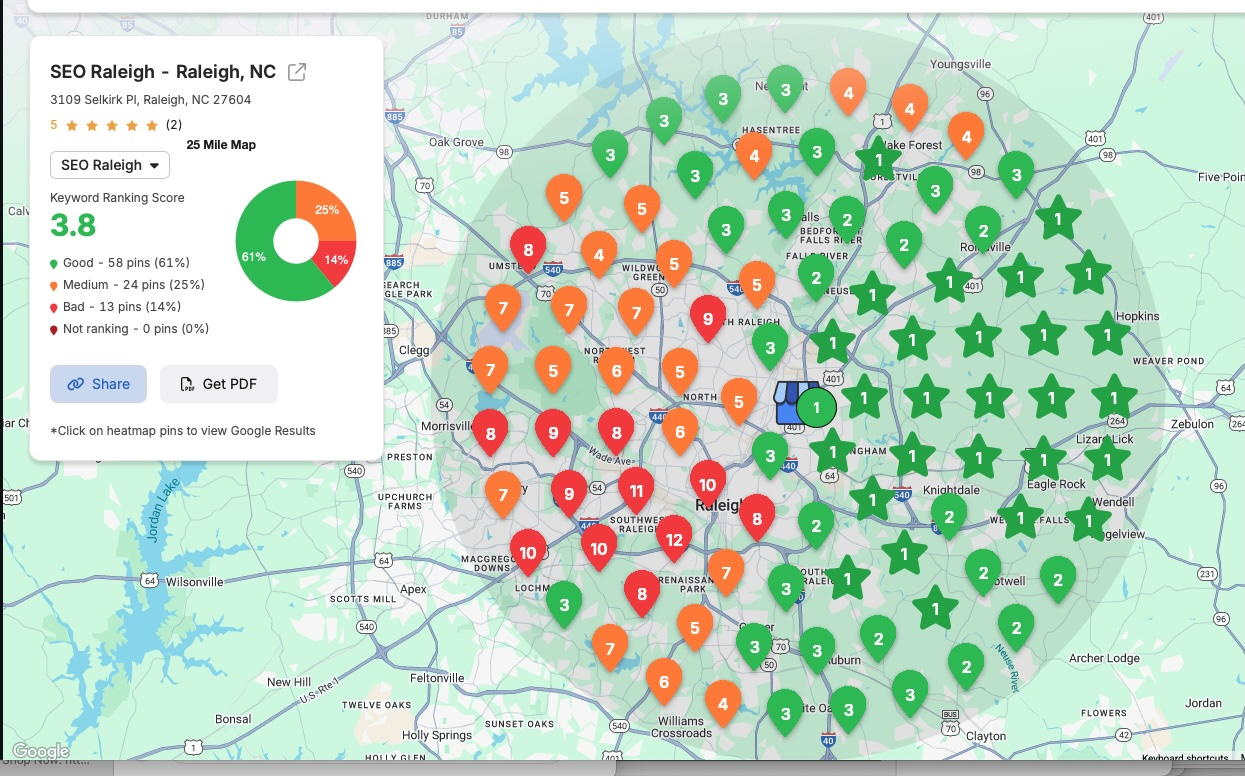This screenshot has width=1245, height=776.
Task: Select orange pin 4 below Hasentree label
Action: click(754, 155)
